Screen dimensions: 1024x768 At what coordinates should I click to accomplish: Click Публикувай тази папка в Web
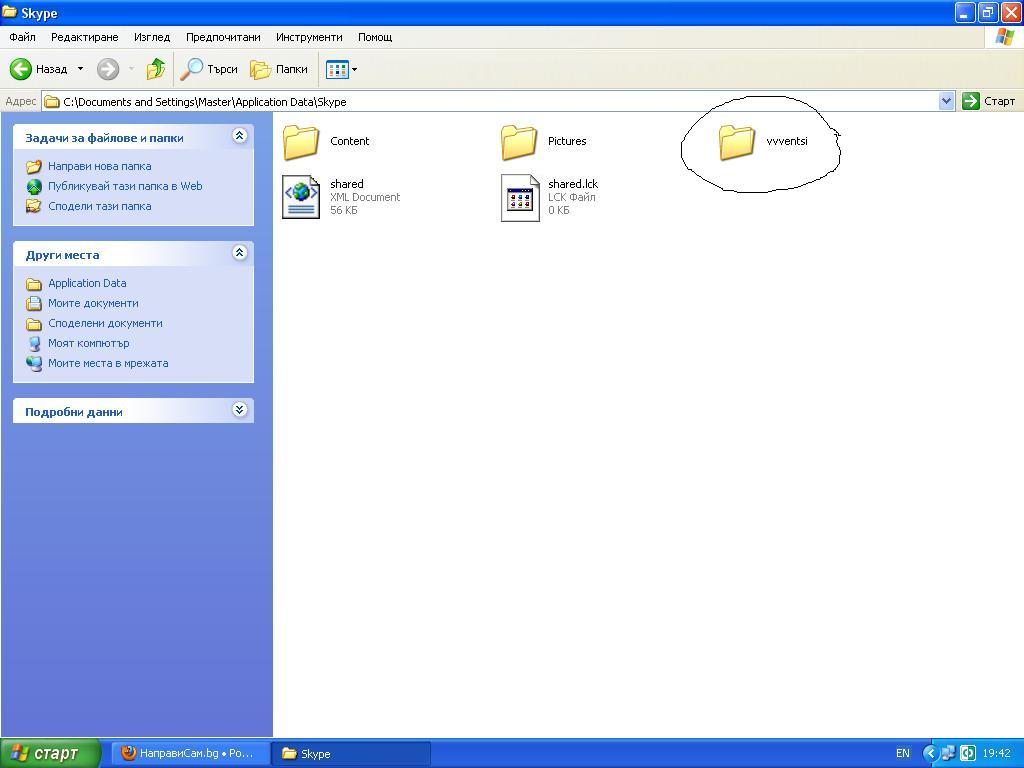pos(125,186)
